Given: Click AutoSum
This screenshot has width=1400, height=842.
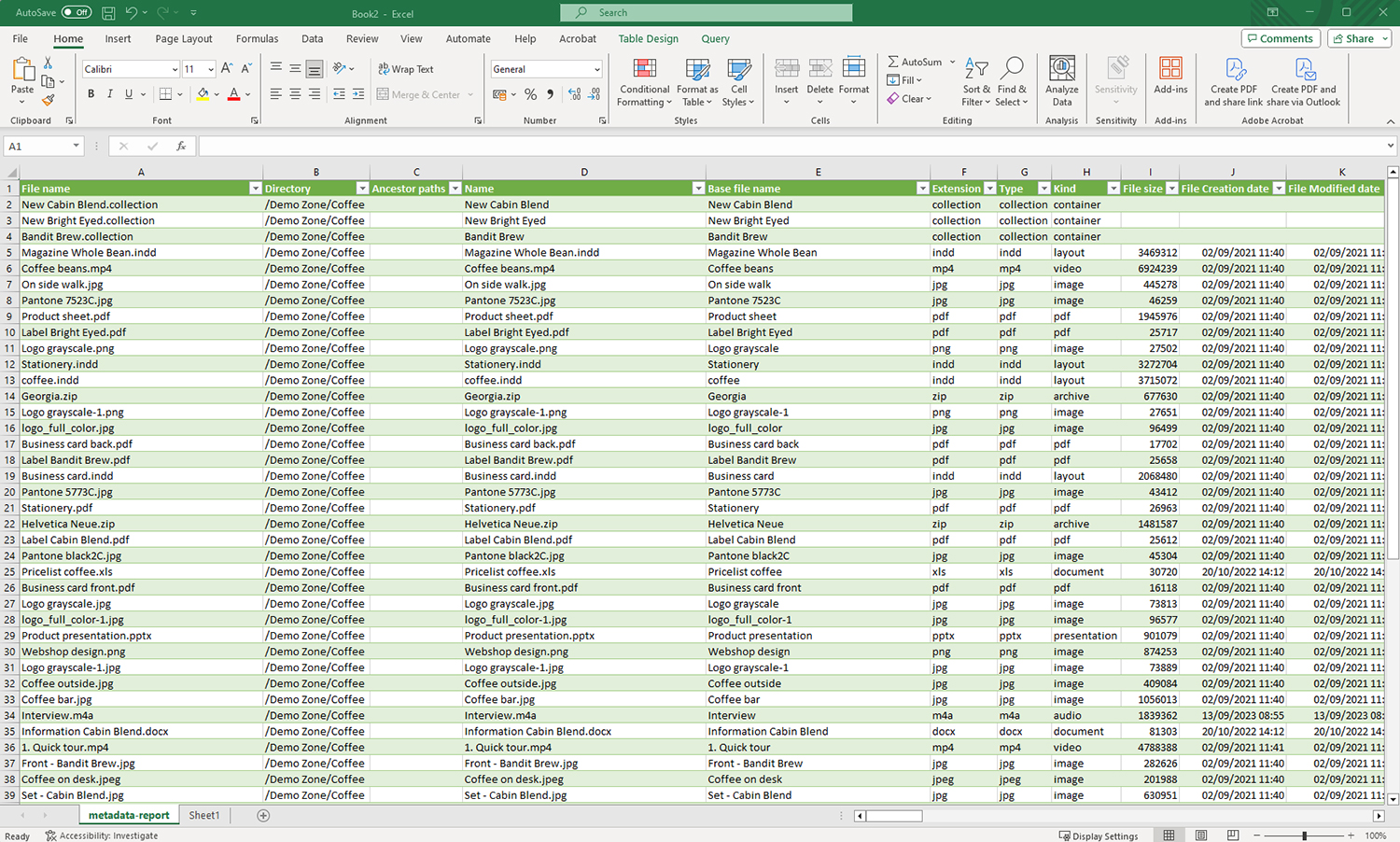Looking at the screenshot, I should click(x=915, y=62).
